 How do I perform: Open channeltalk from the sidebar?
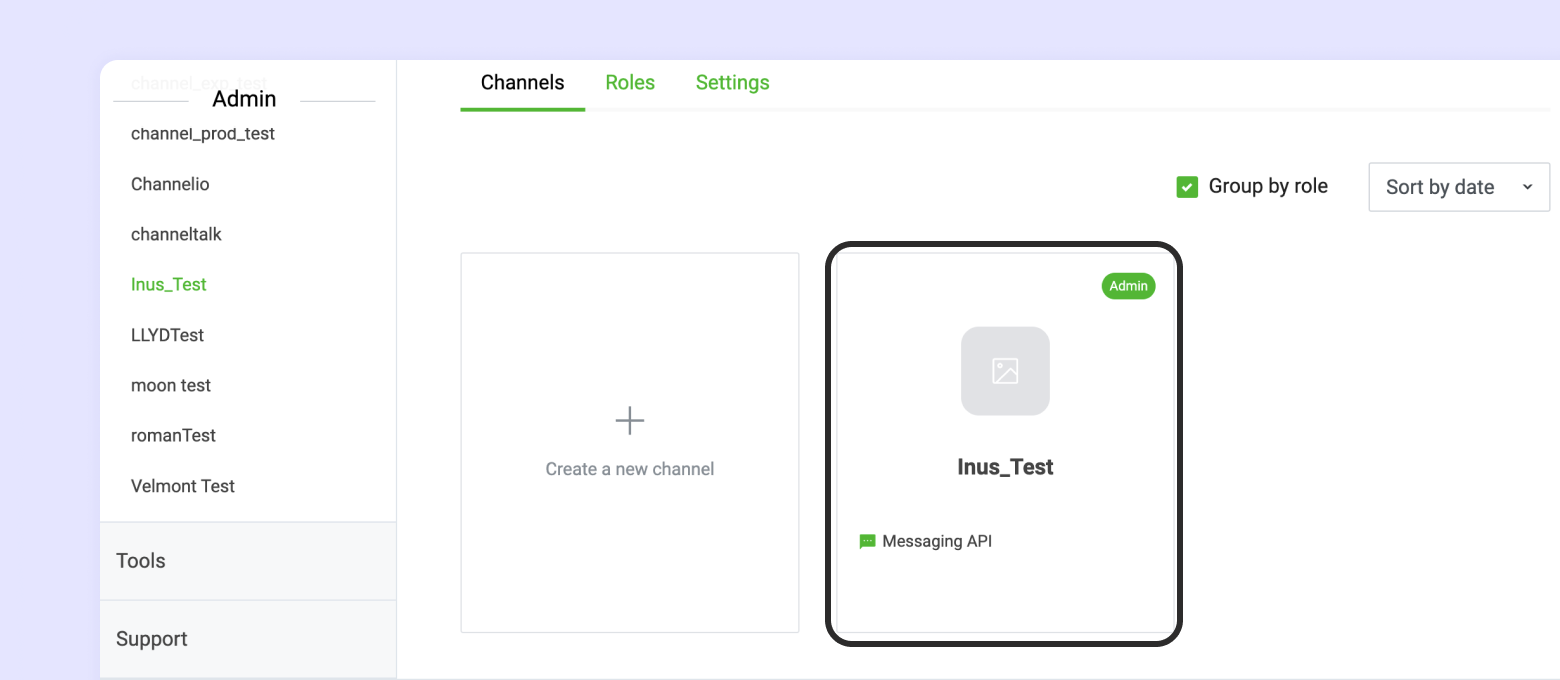click(x=176, y=235)
